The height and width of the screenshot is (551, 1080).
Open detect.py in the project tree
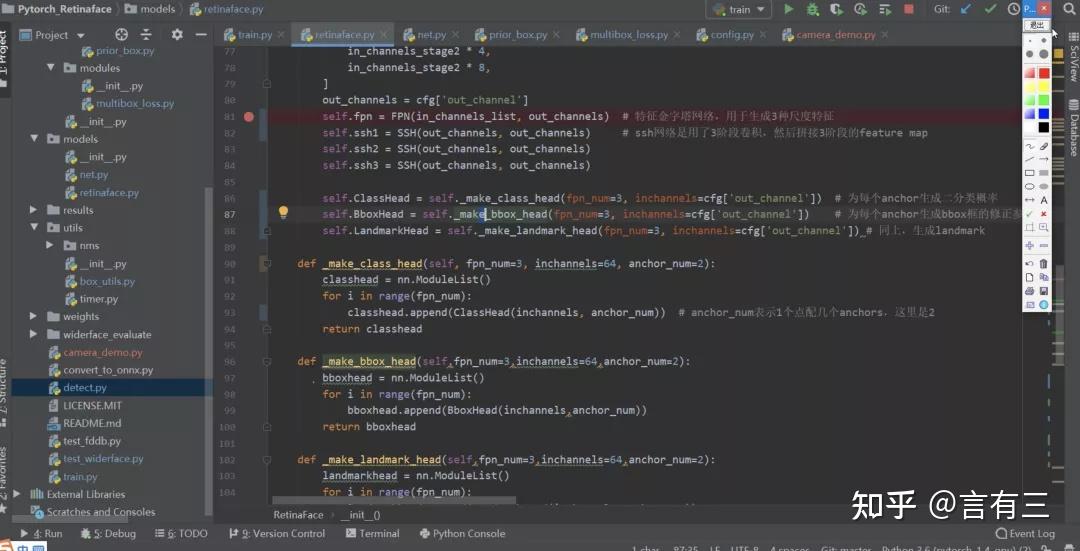coord(85,388)
